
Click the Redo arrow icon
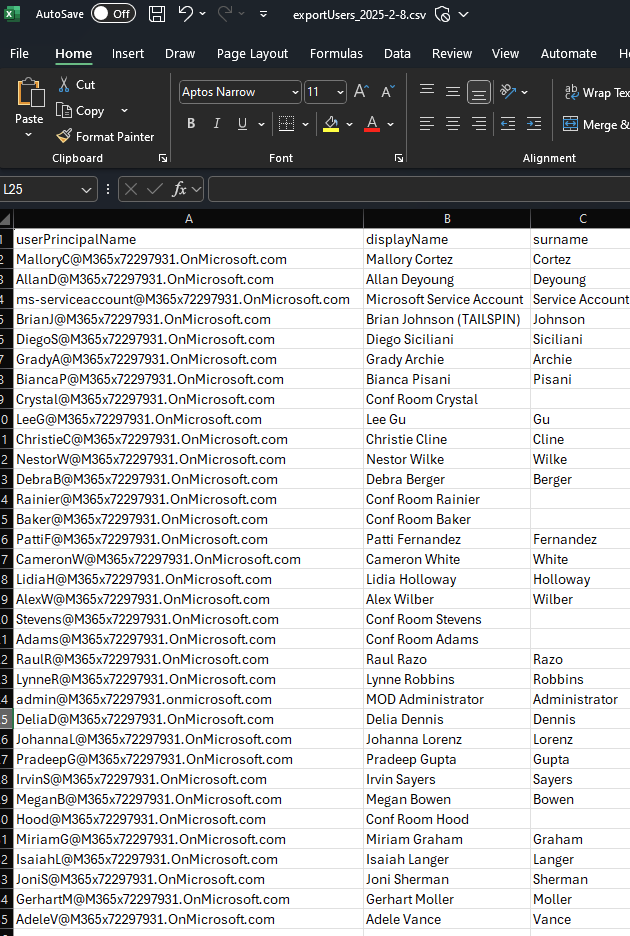(x=225, y=13)
